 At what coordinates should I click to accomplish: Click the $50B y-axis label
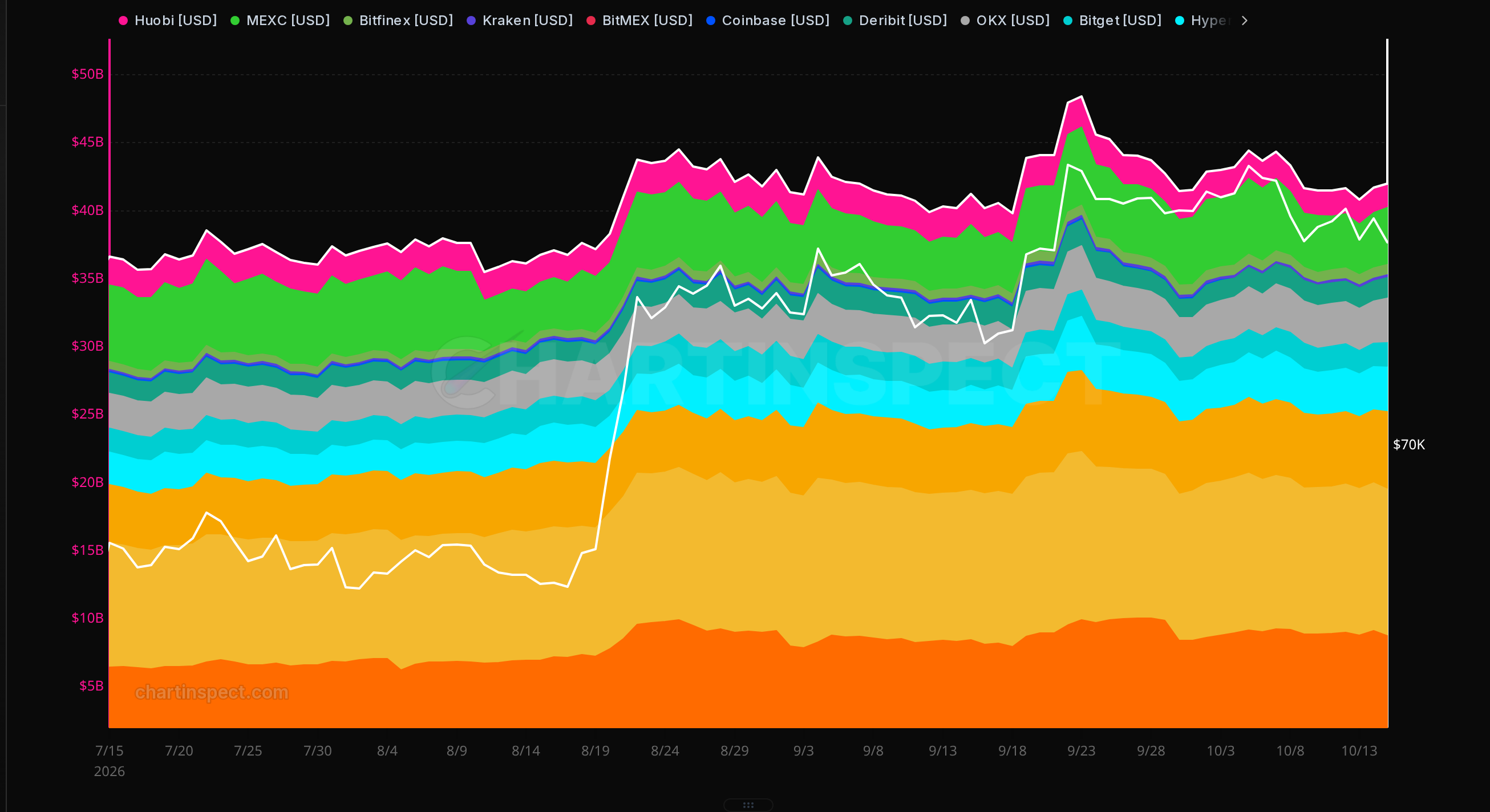[87, 74]
